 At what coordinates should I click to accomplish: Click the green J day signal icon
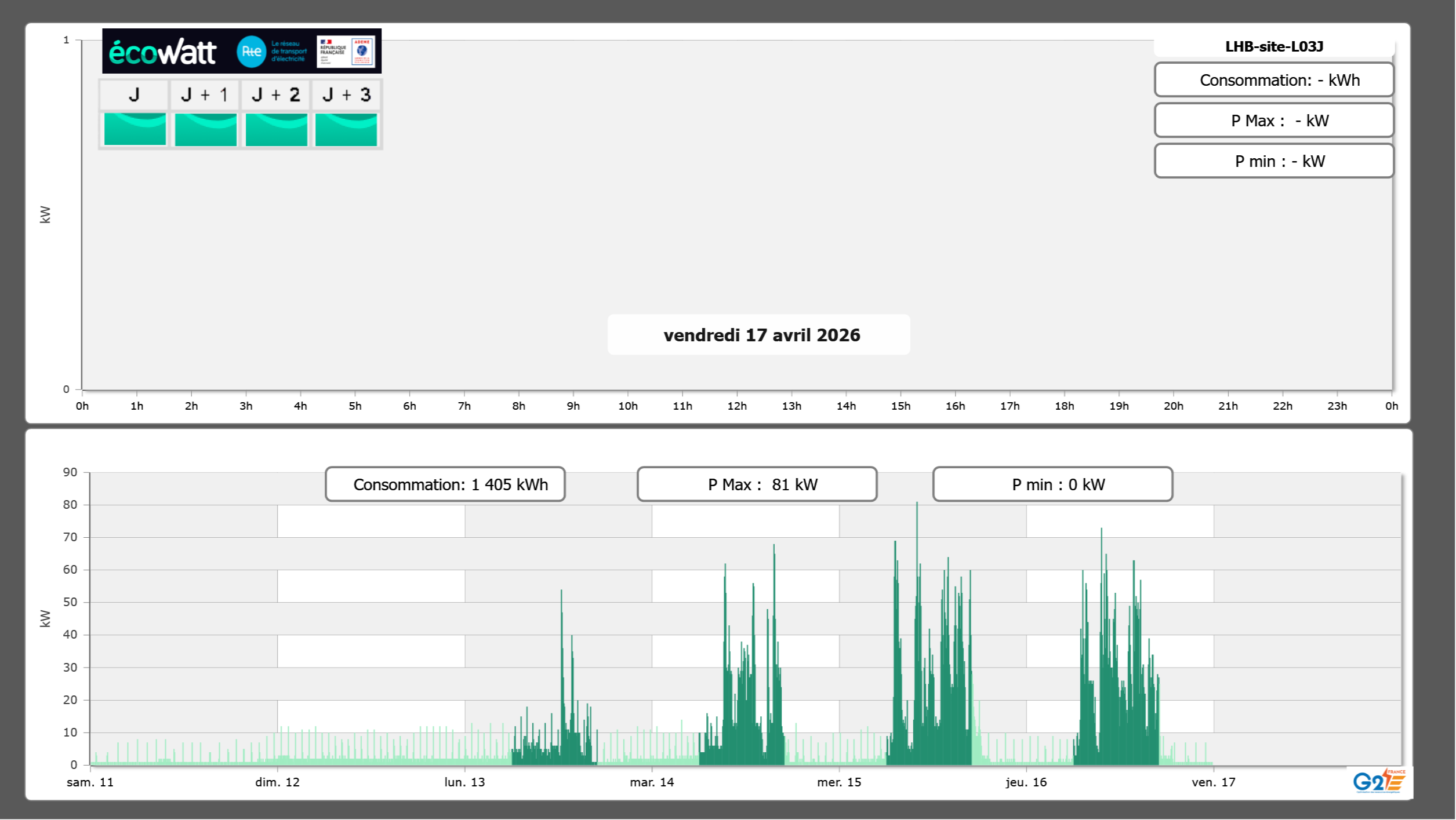click(x=135, y=129)
